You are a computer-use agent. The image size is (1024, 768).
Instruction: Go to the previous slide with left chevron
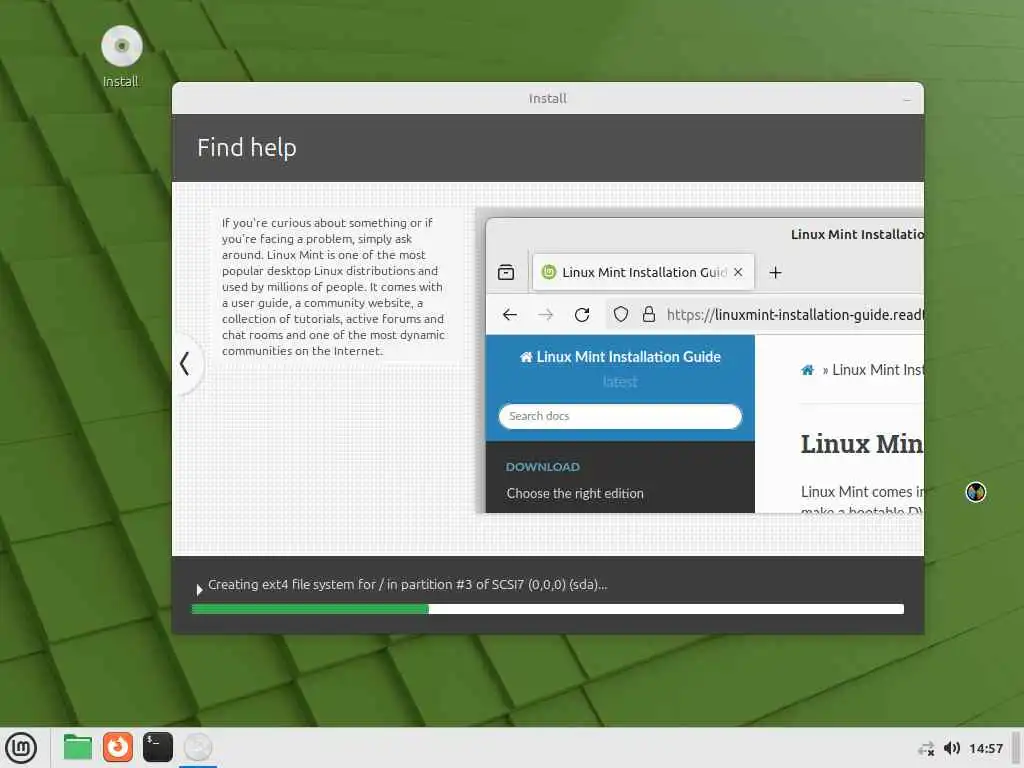point(185,364)
